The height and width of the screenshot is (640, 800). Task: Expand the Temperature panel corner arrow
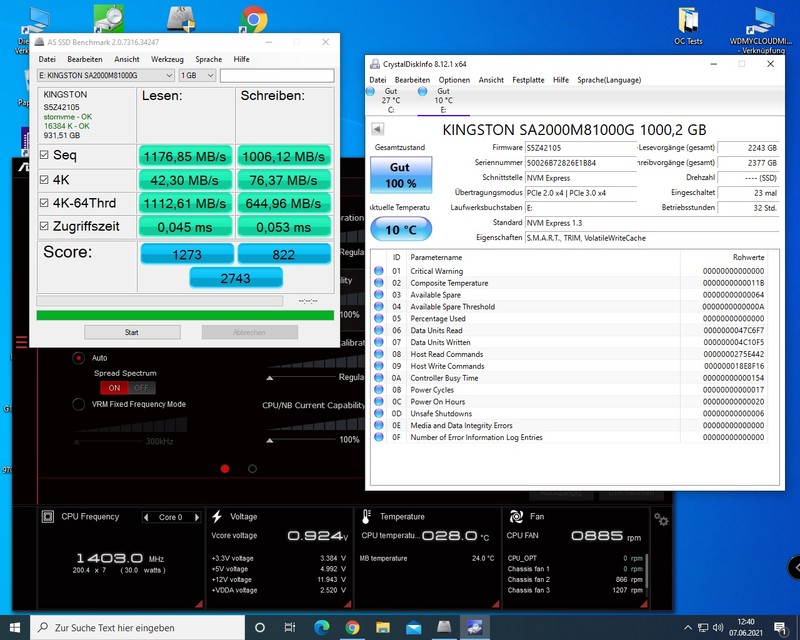(495, 604)
